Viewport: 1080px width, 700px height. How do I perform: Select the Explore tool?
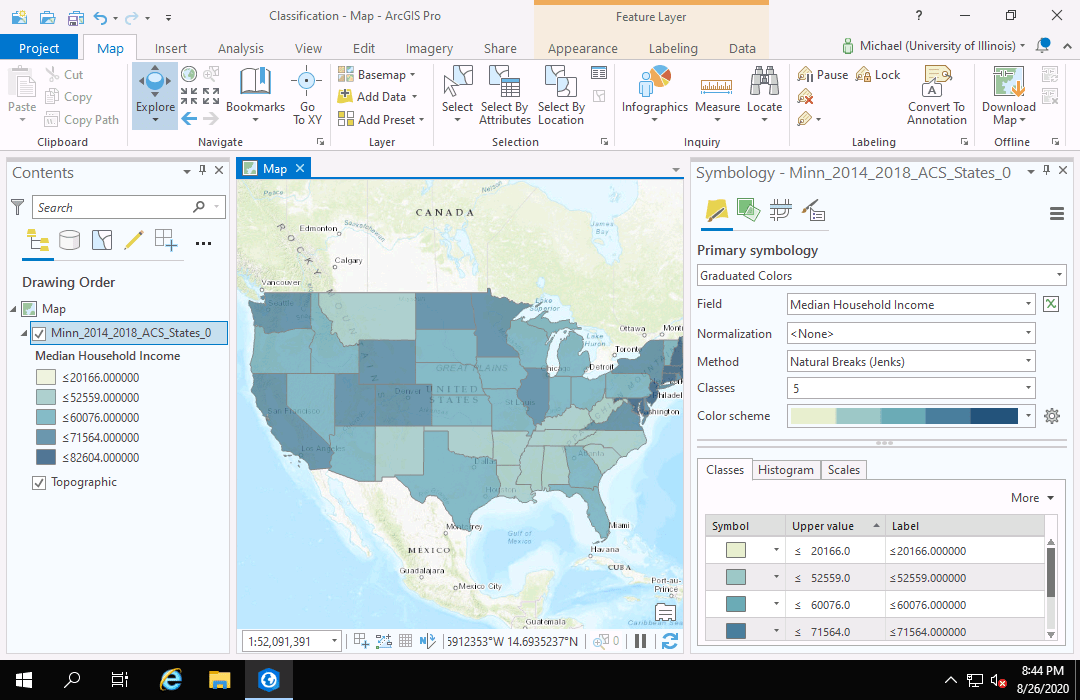point(154,96)
